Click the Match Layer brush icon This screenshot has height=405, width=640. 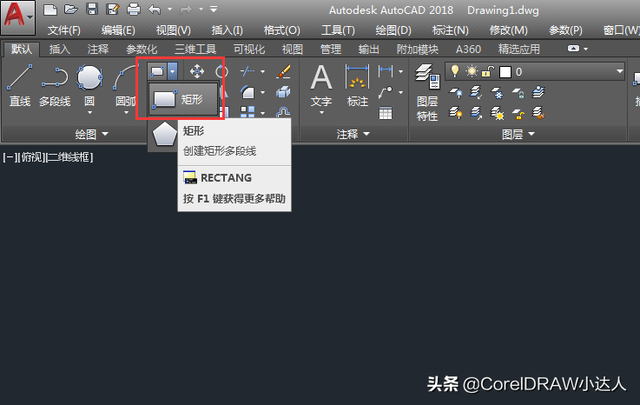539,113
